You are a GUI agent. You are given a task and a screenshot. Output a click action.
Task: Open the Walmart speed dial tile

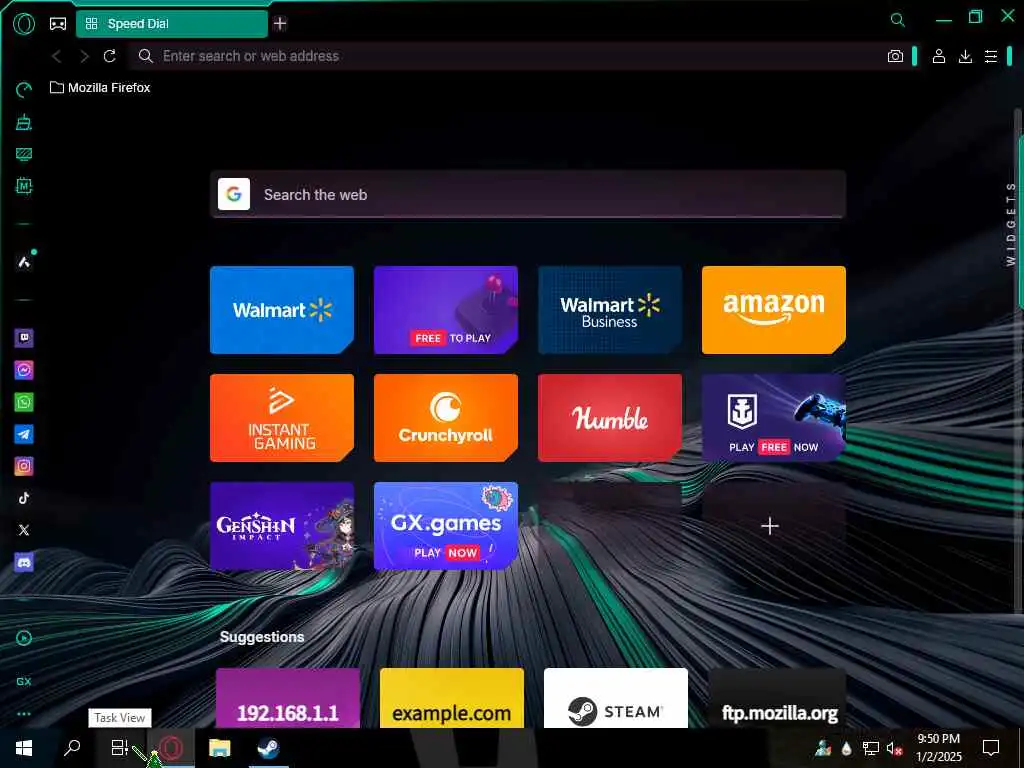[282, 310]
